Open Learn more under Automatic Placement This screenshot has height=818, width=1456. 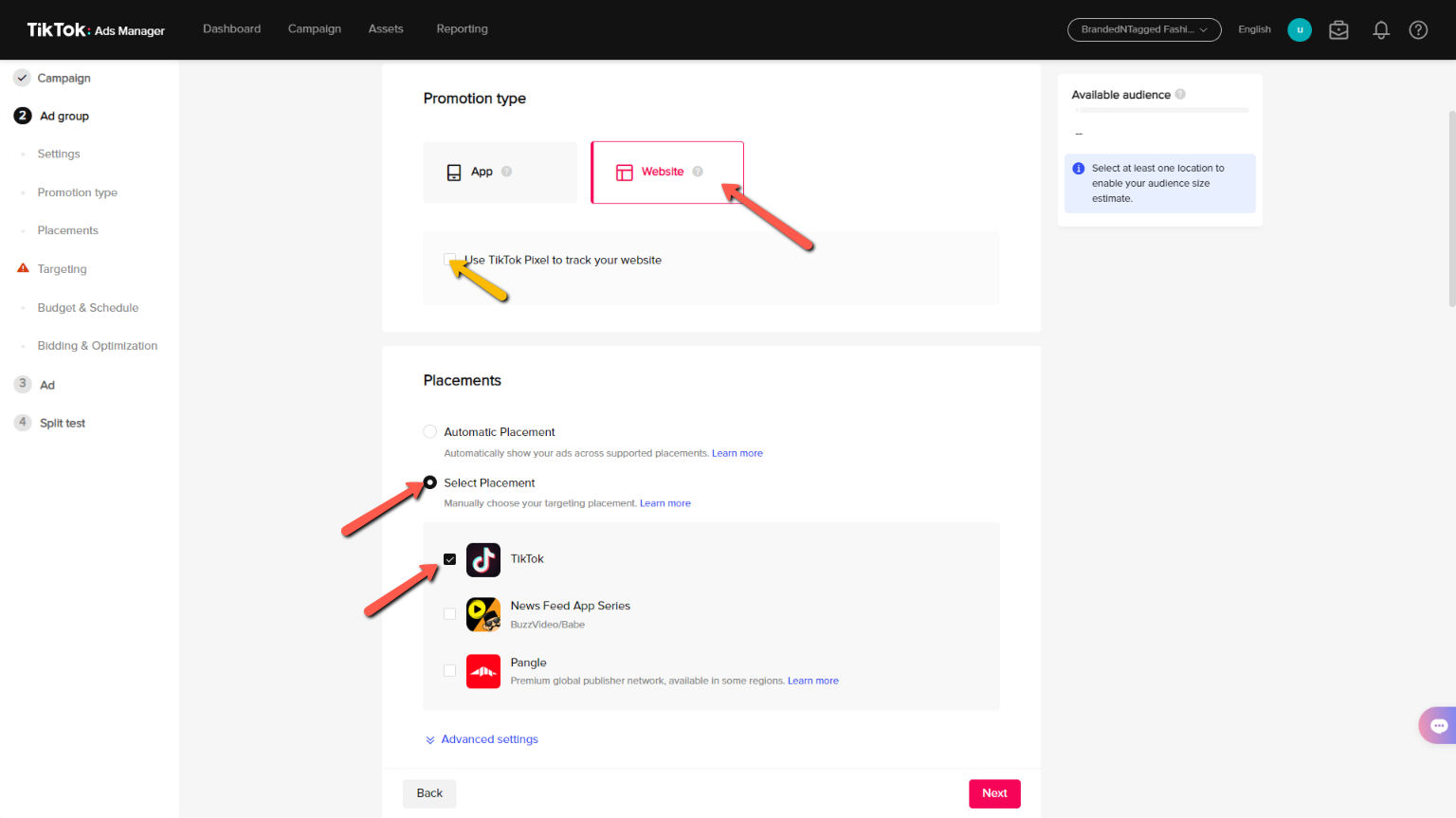(x=737, y=453)
